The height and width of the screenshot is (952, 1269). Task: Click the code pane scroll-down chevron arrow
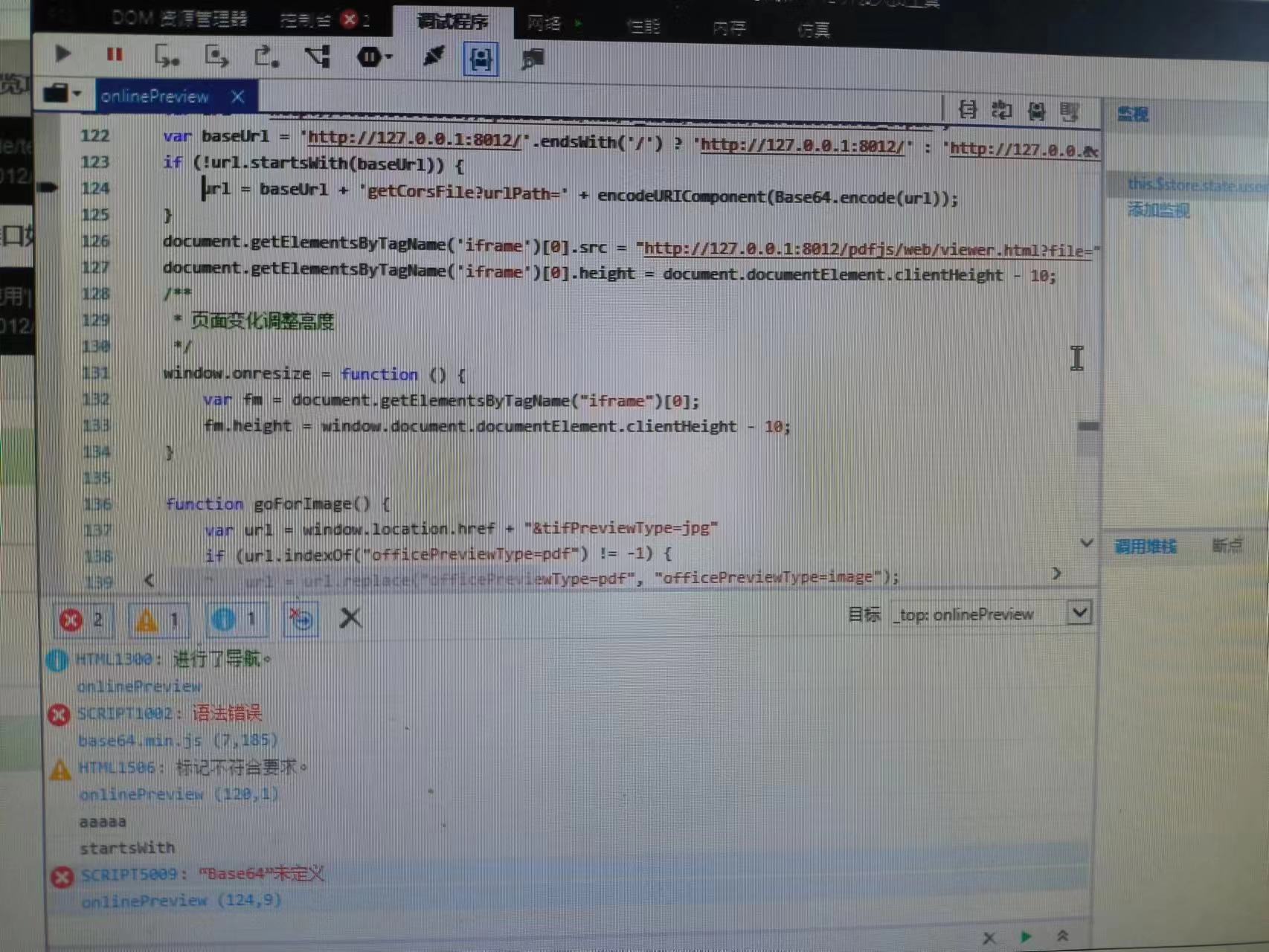(x=1087, y=543)
